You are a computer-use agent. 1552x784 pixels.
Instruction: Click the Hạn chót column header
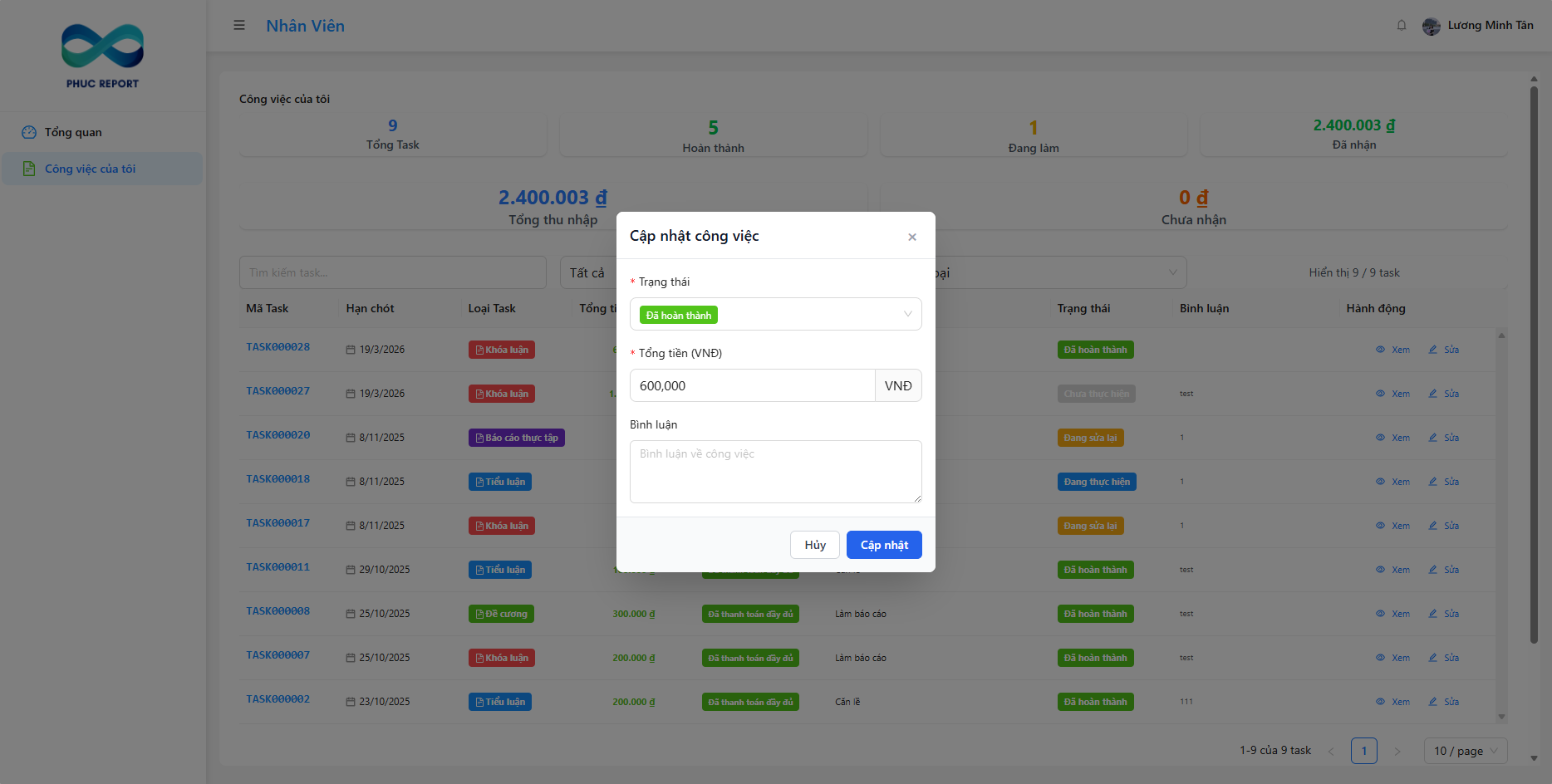tap(370, 308)
